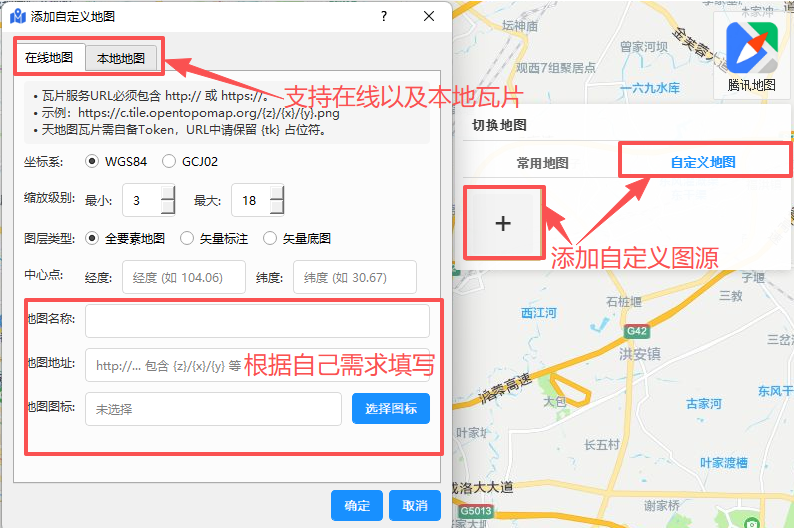Focus the 地图地址 URL field

[x=257, y=365]
